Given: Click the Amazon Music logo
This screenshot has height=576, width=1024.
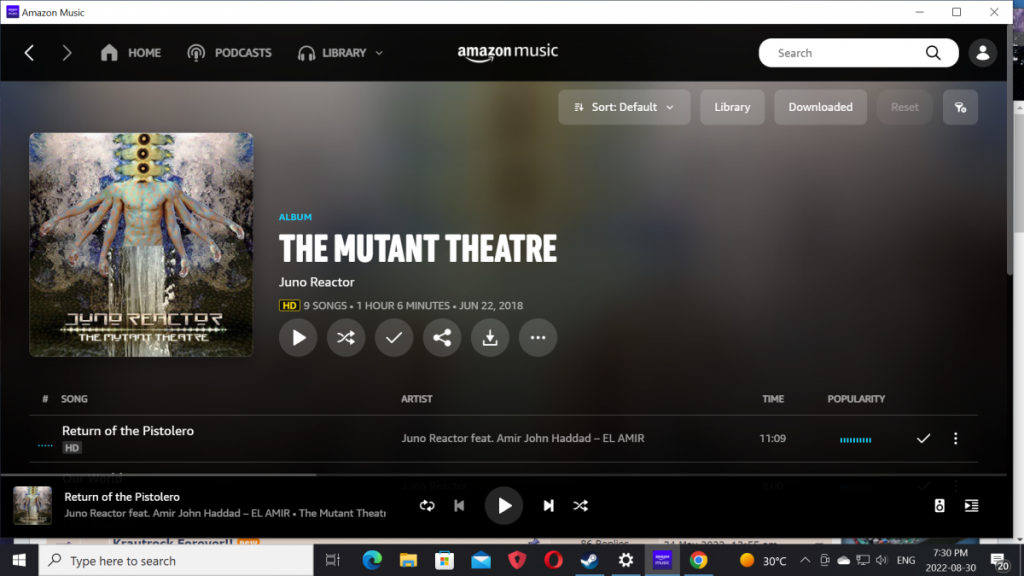Looking at the screenshot, I should 507,52.
